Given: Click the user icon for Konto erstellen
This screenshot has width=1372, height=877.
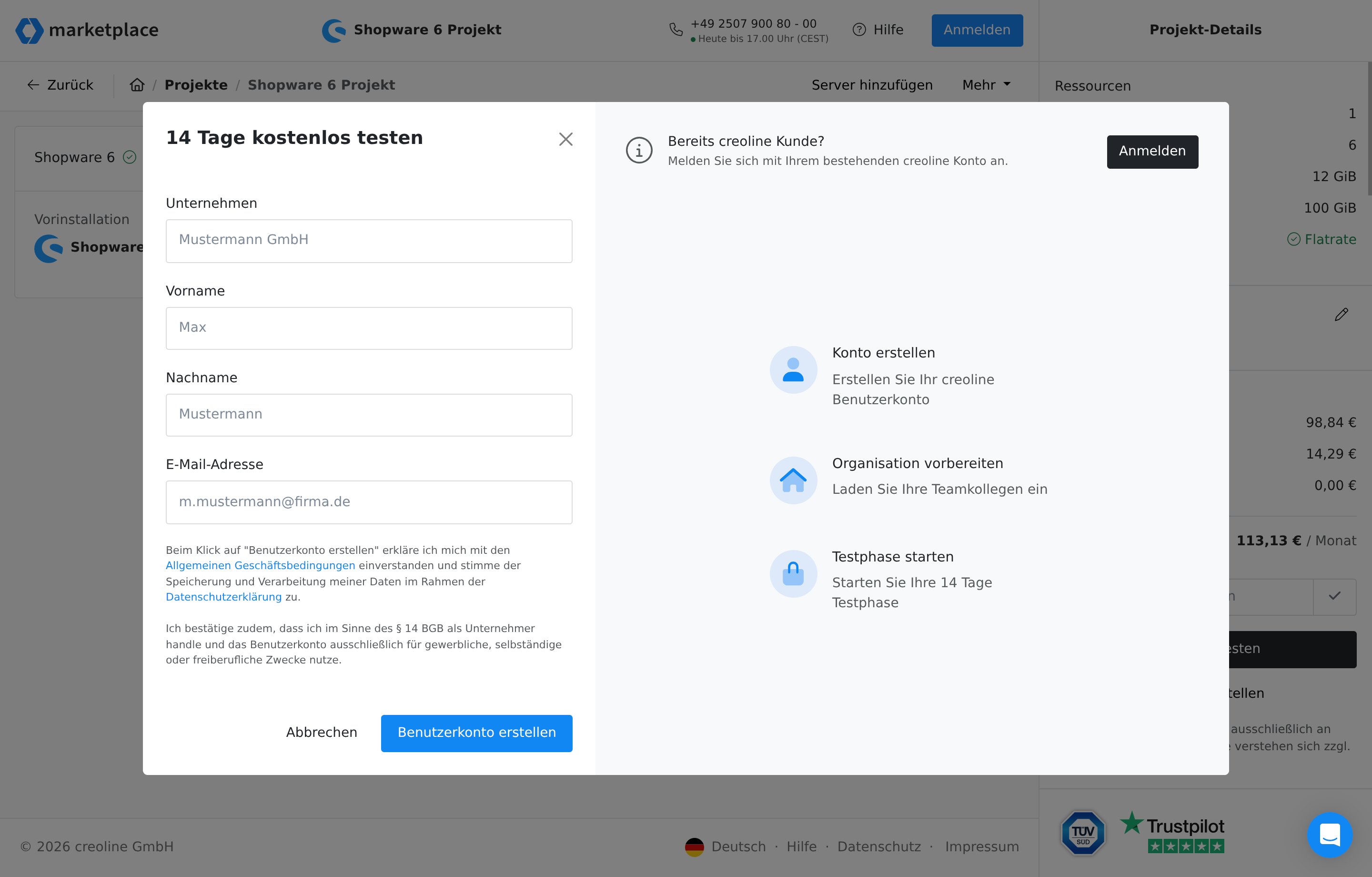Looking at the screenshot, I should pos(793,370).
